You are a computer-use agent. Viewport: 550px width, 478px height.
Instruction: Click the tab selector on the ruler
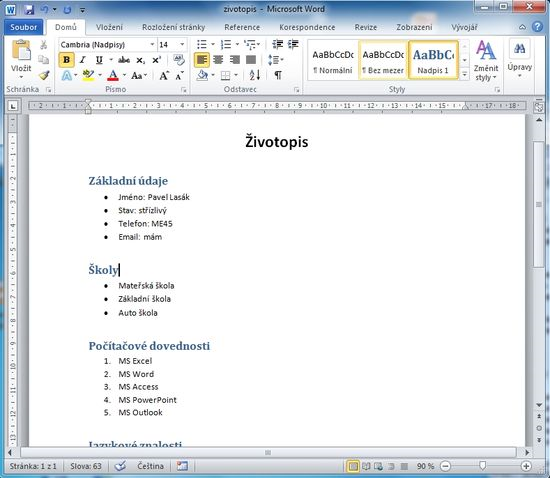13,106
